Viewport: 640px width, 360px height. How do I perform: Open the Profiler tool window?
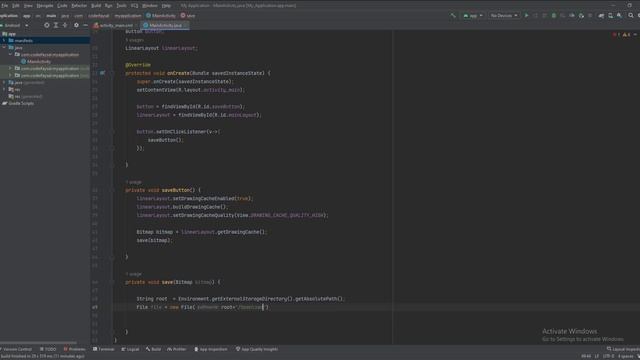(x=177, y=349)
